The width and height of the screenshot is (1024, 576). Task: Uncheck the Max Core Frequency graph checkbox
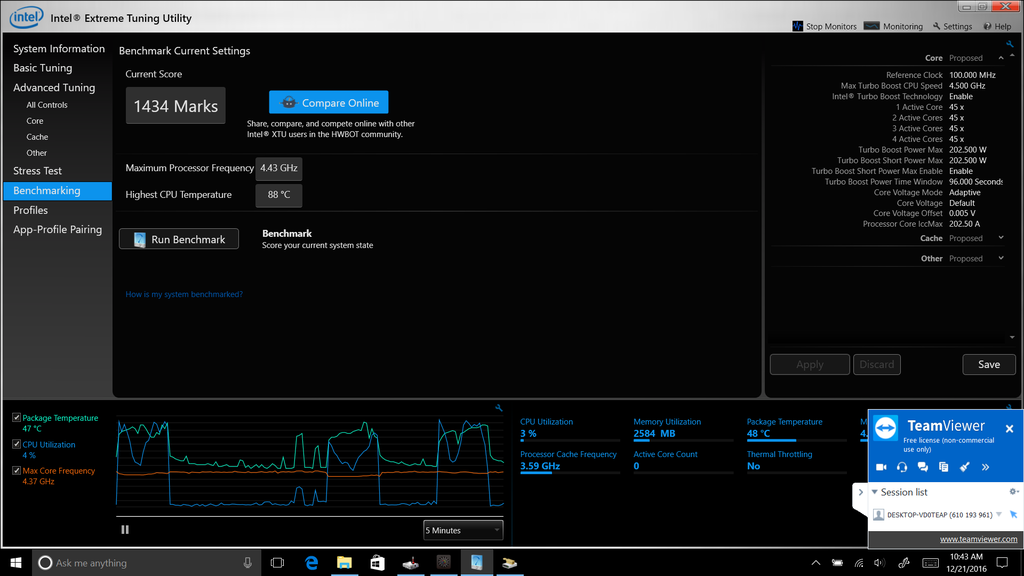click(x=16, y=470)
